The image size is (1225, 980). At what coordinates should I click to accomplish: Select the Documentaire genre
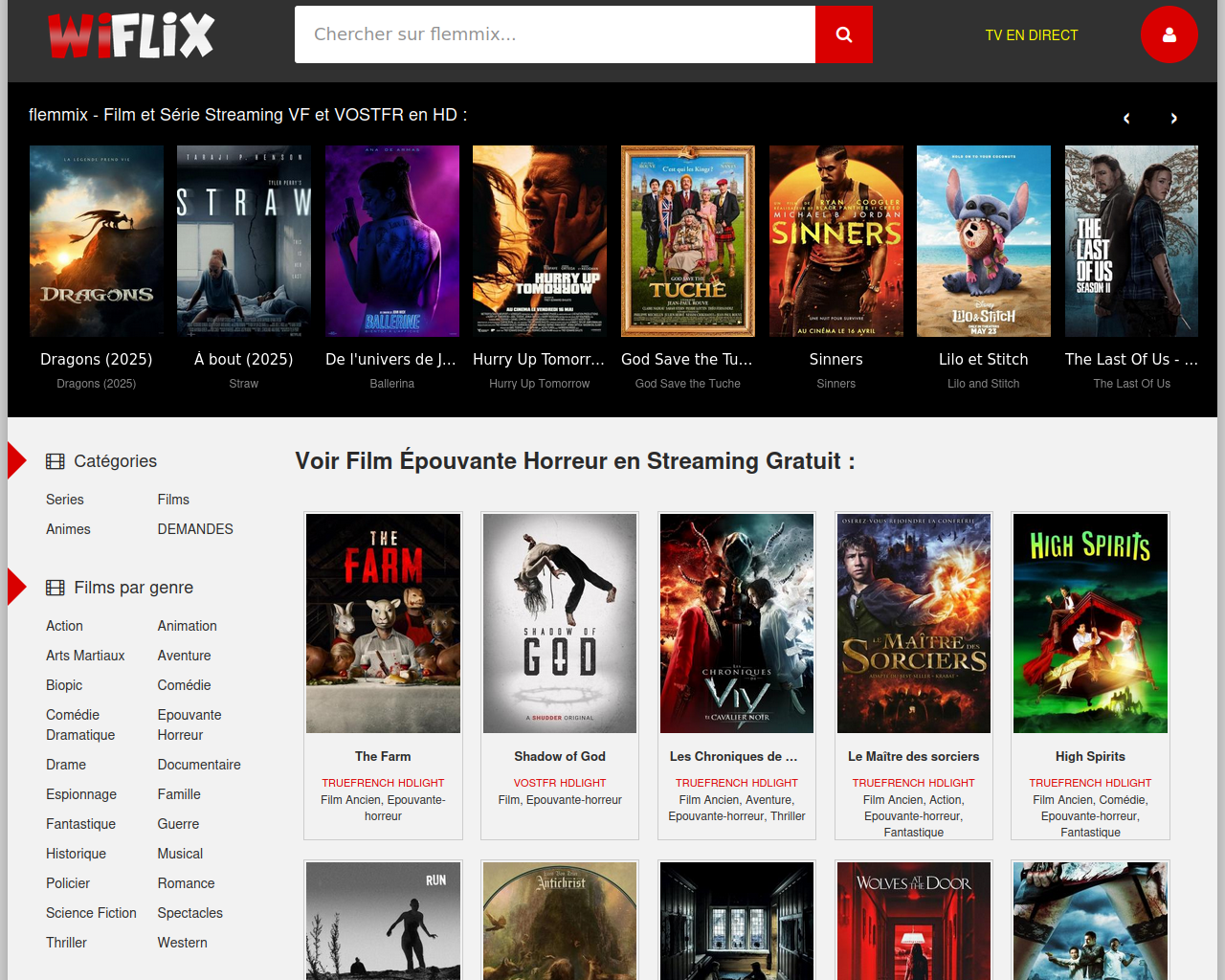tap(199, 765)
